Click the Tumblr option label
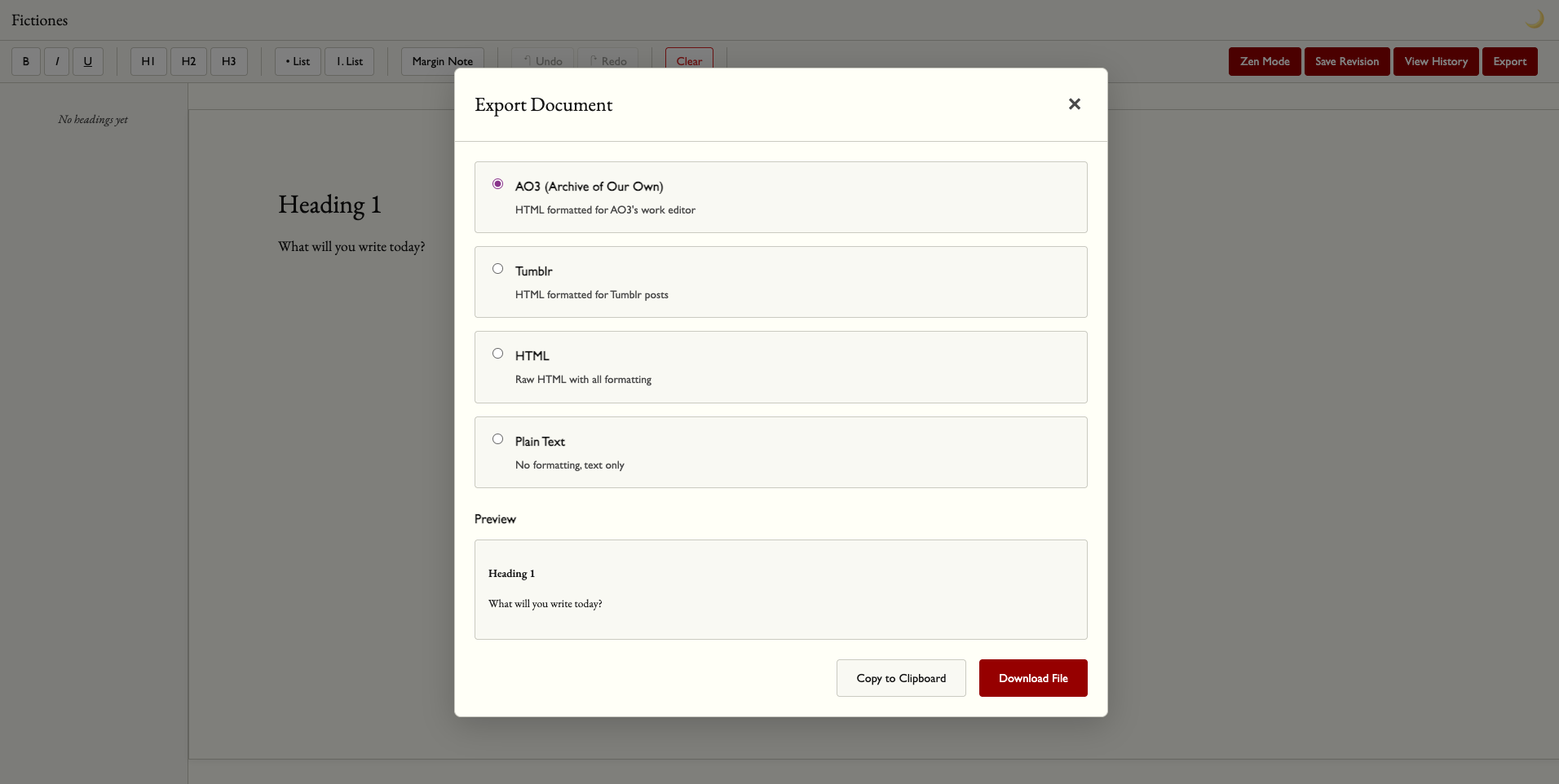 pos(534,271)
